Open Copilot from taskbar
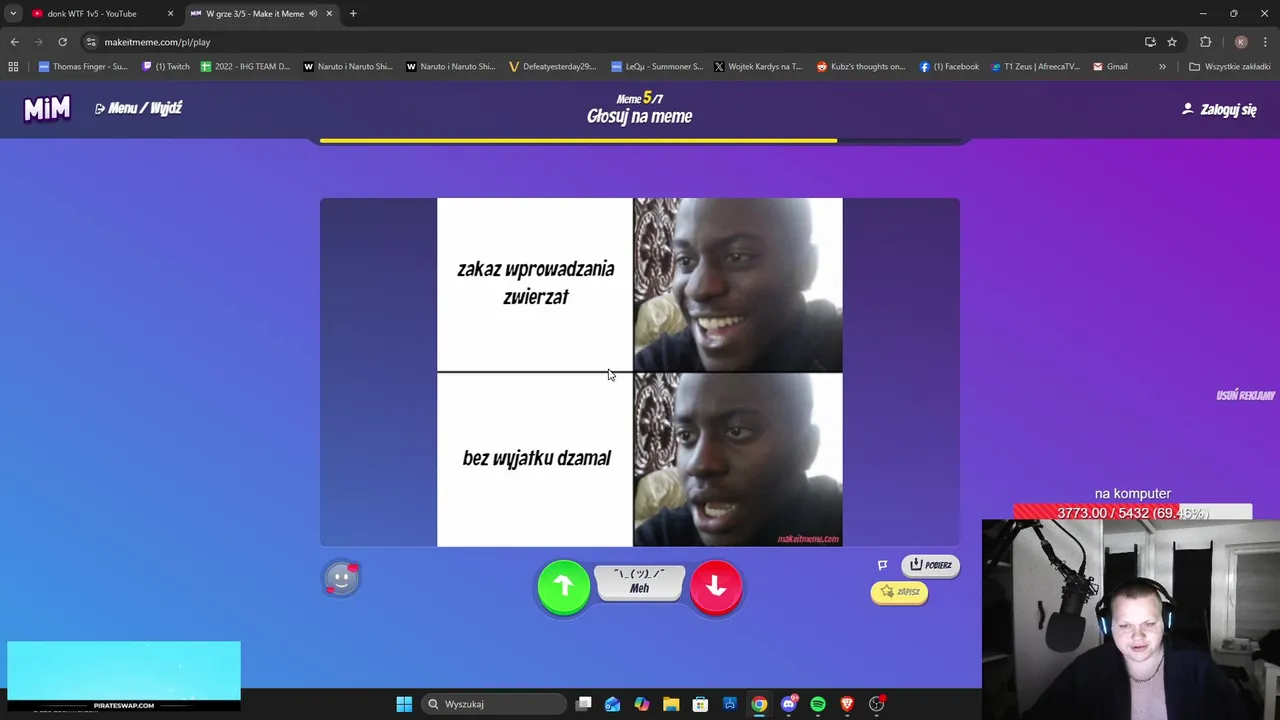1280x720 pixels. click(641, 704)
